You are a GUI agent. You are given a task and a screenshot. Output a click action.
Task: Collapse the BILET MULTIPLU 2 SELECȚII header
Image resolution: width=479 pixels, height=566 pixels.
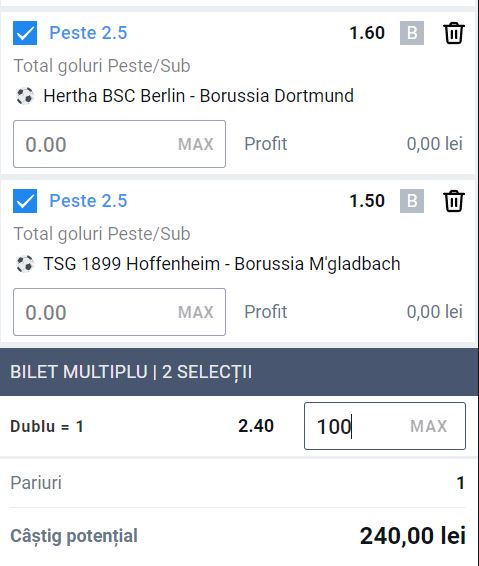(239, 372)
